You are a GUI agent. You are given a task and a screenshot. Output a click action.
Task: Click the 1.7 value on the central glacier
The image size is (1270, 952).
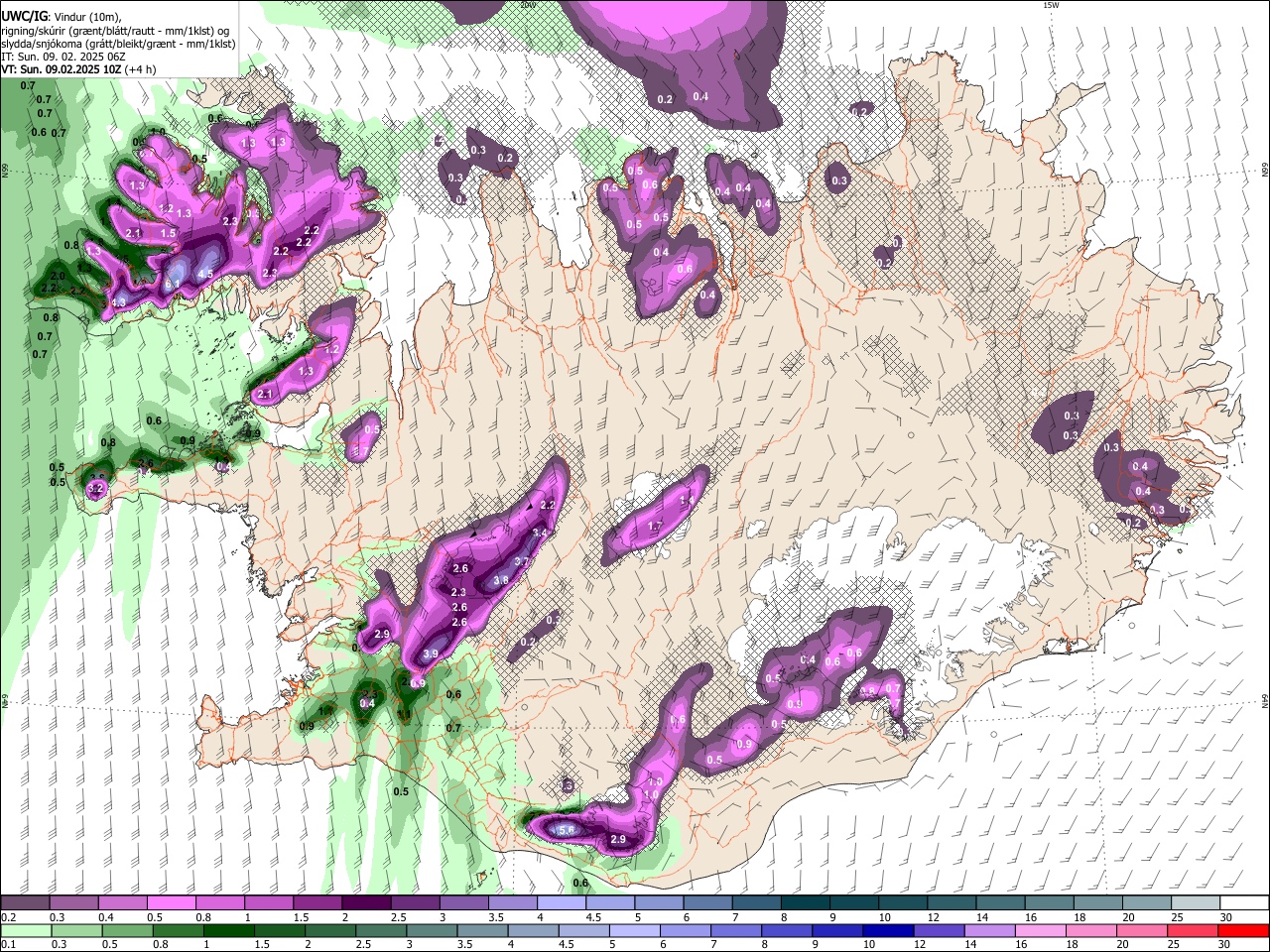pos(655,526)
